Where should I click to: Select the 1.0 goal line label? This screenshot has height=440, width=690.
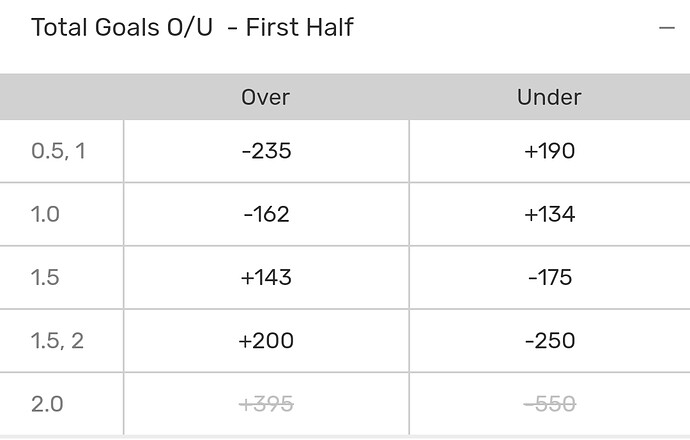pos(46,214)
